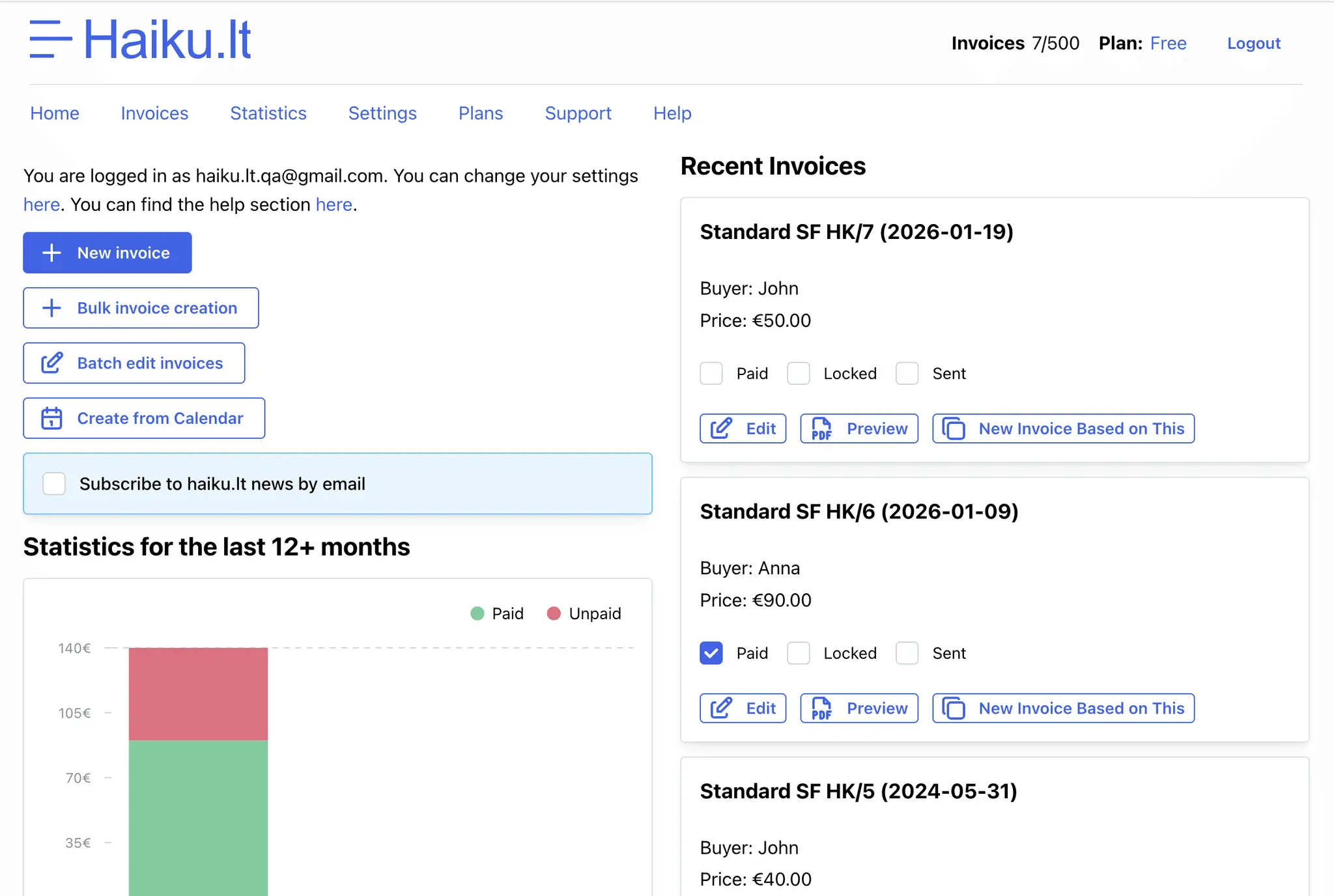Click the plus icon on New invoice

click(51, 253)
